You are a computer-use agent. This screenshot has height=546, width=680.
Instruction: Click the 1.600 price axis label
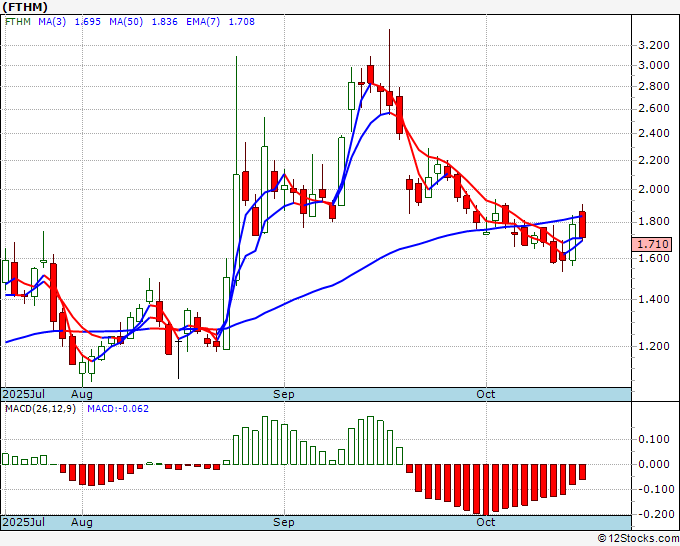click(654, 258)
